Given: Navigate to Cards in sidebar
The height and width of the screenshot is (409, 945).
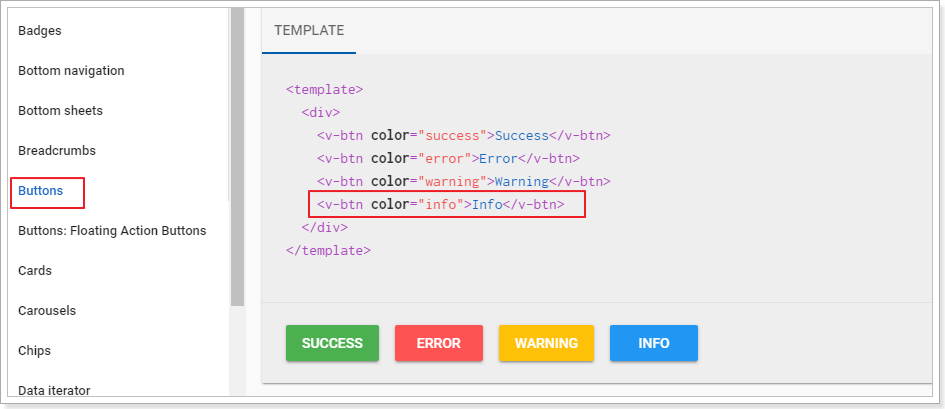Looking at the screenshot, I should pos(35,271).
